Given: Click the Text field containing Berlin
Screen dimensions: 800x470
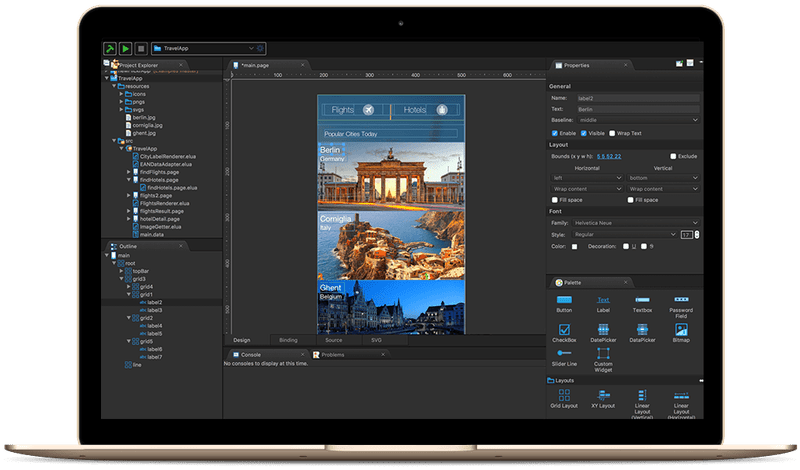Looking at the screenshot, I should 638,109.
